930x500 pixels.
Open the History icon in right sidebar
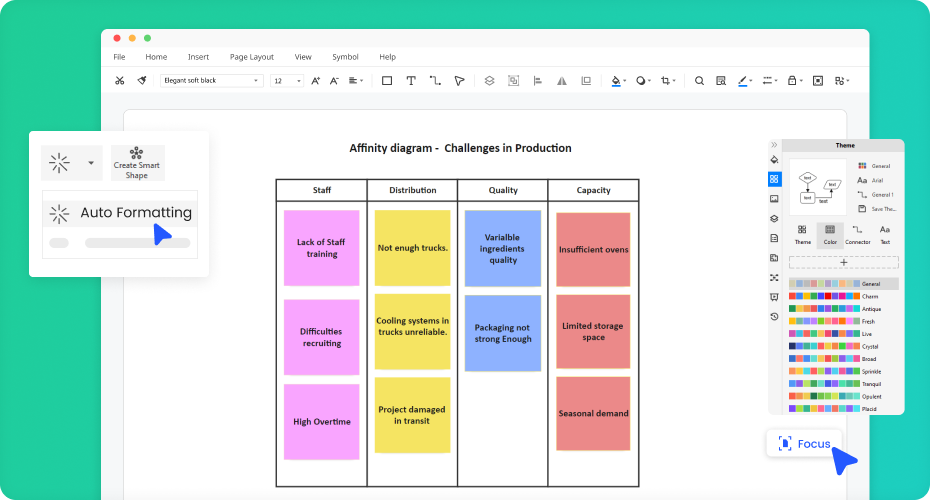tap(774, 317)
